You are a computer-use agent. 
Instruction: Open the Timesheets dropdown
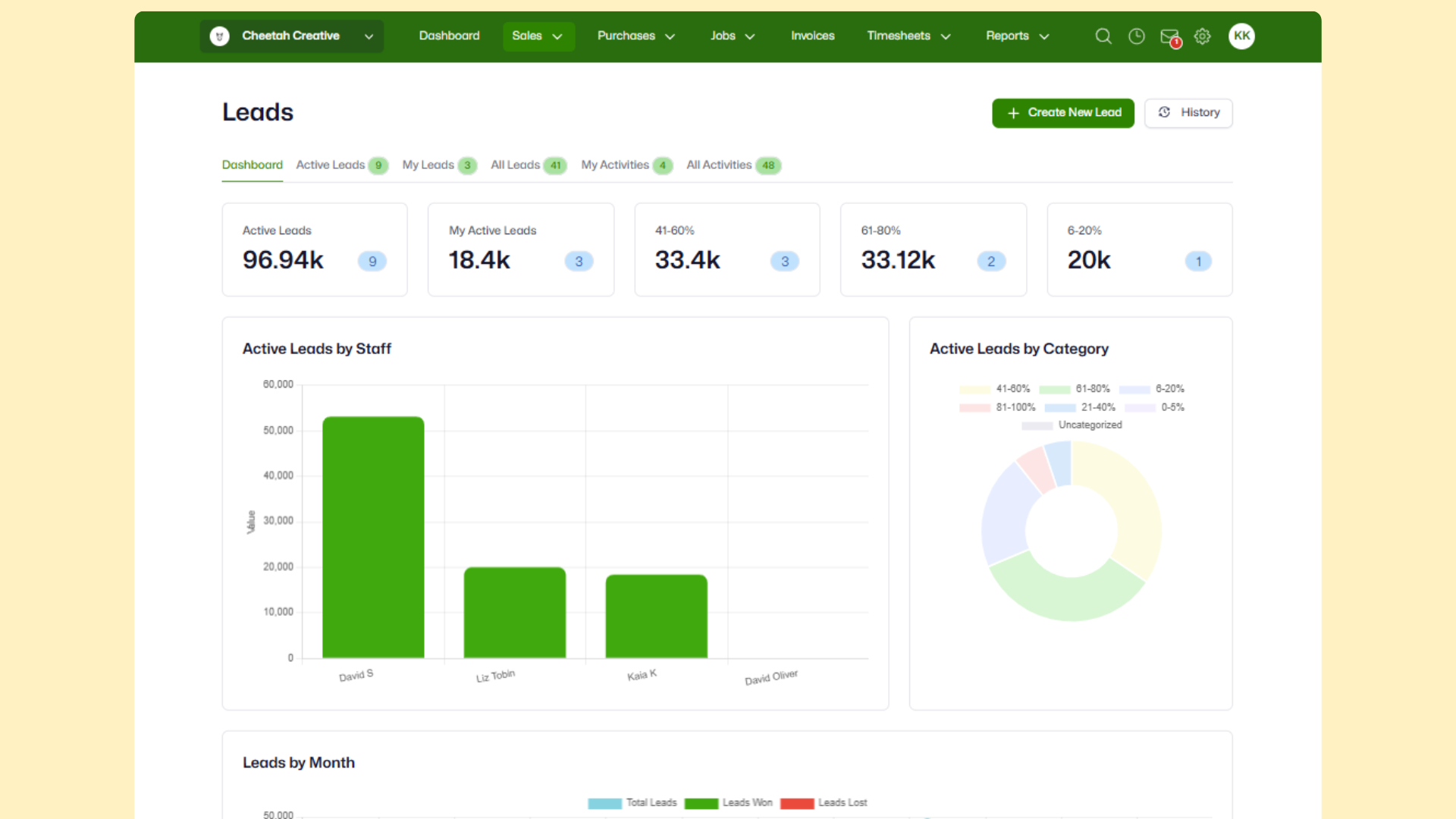coord(908,36)
